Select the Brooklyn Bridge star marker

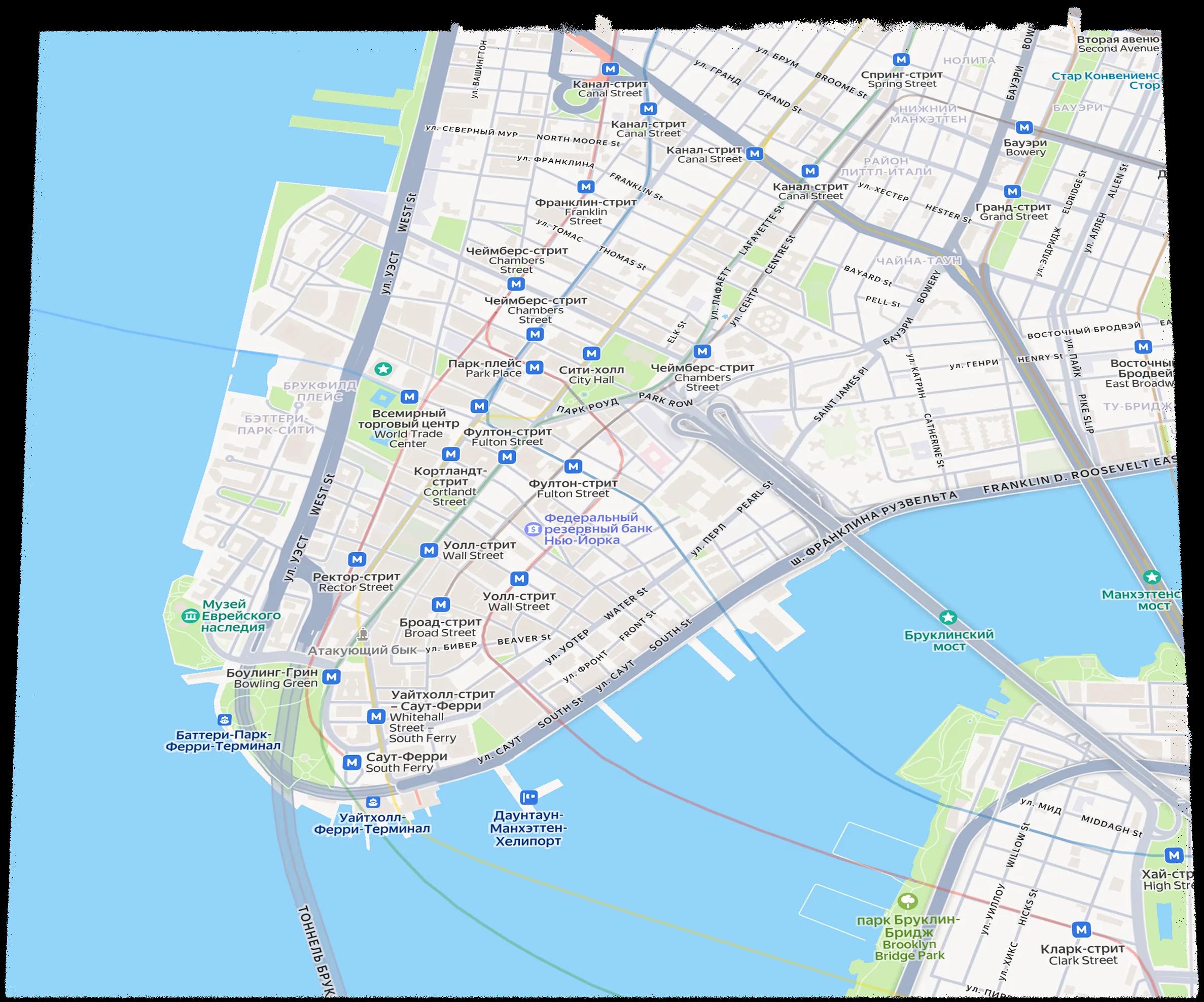[x=948, y=618]
